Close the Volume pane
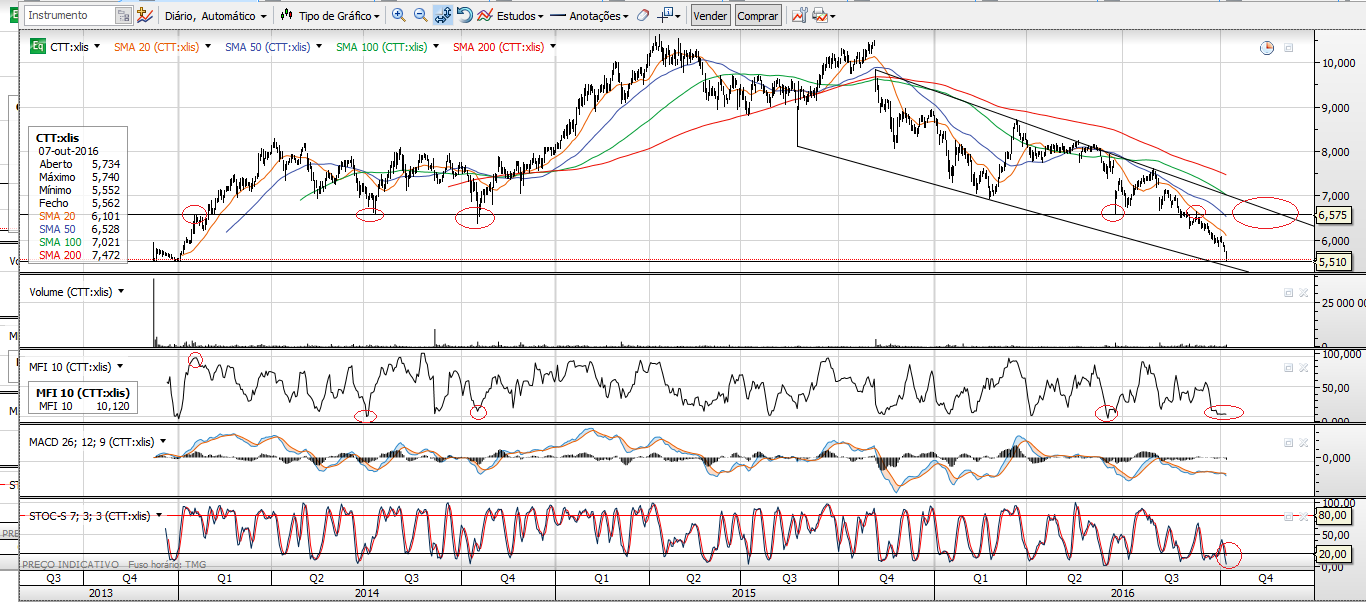The image size is (1366, 602). pos(1303,292)
